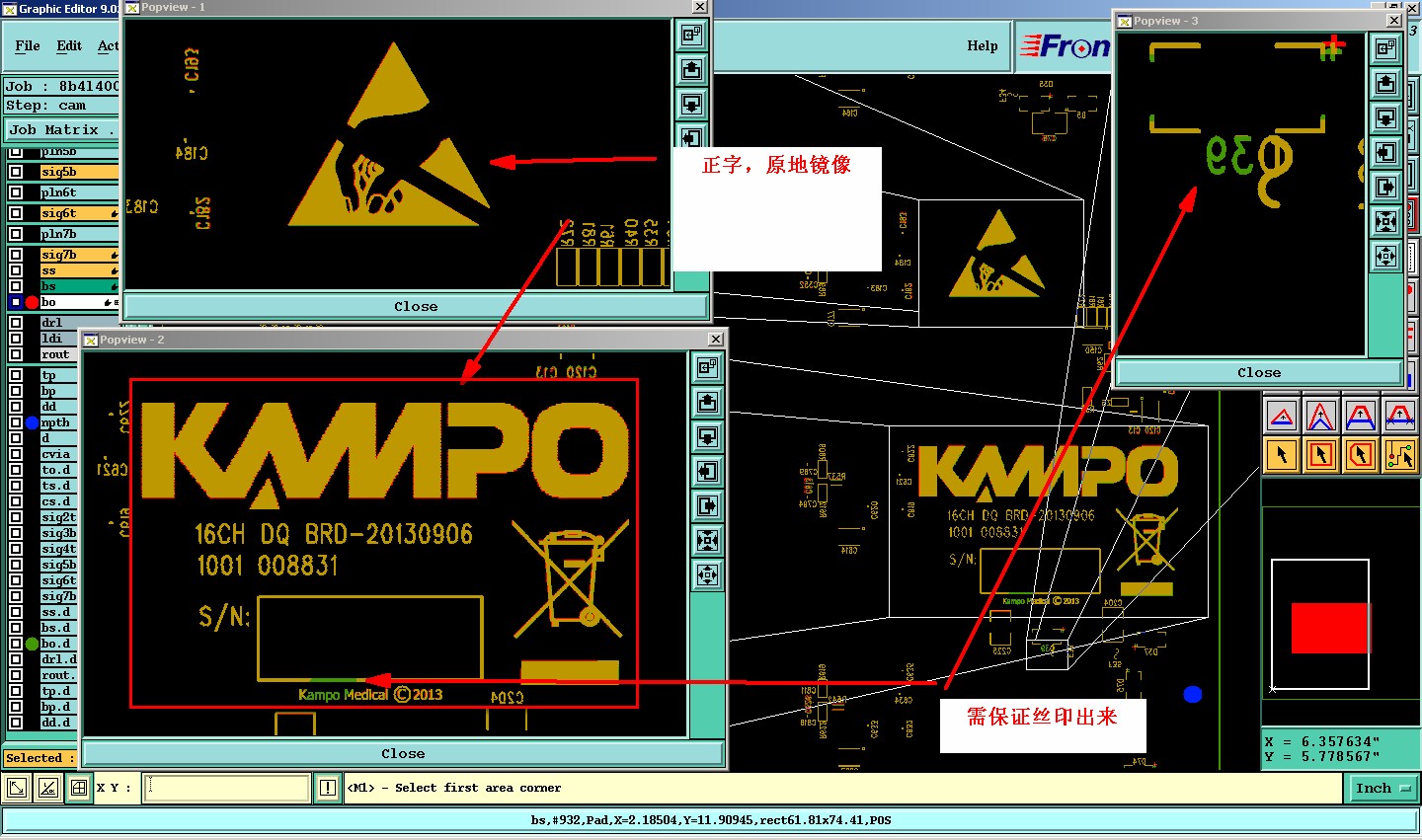Pan down in Popview - 3

click(1386, 117)
